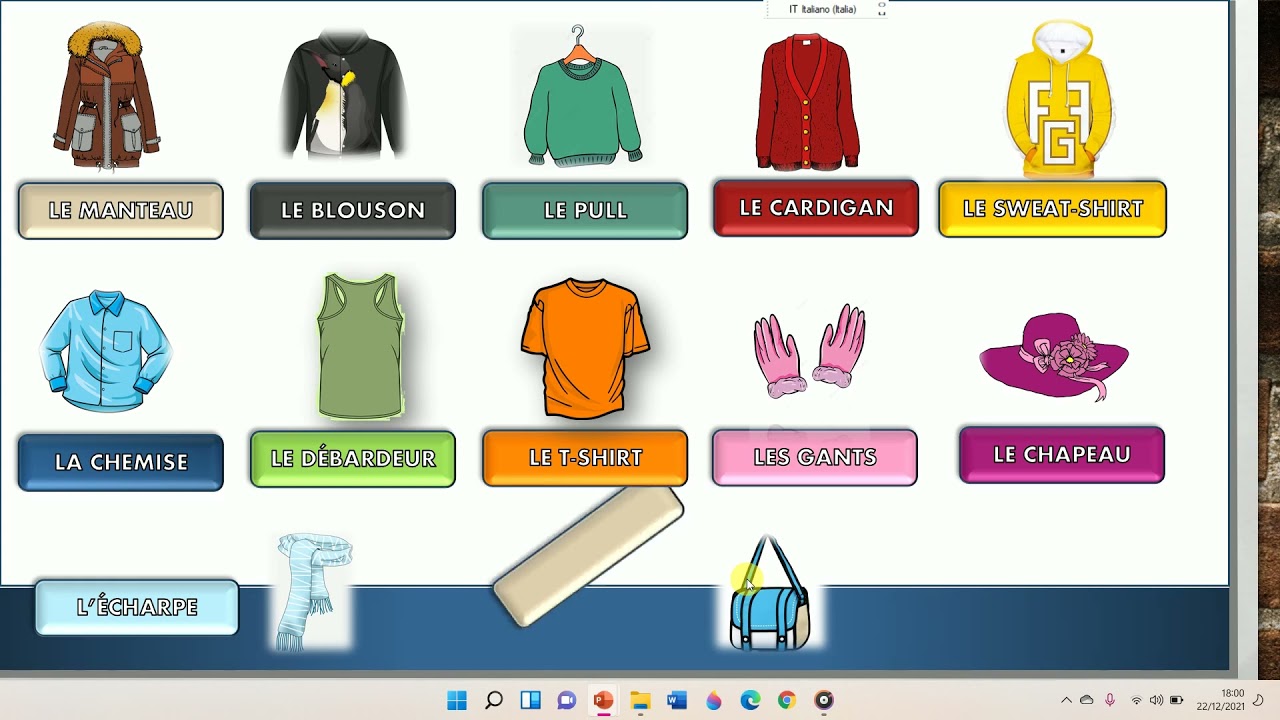Viewport: 1280px width, 720px height.
Task: Click the LE PULL label button
Action: coord(585,211)
